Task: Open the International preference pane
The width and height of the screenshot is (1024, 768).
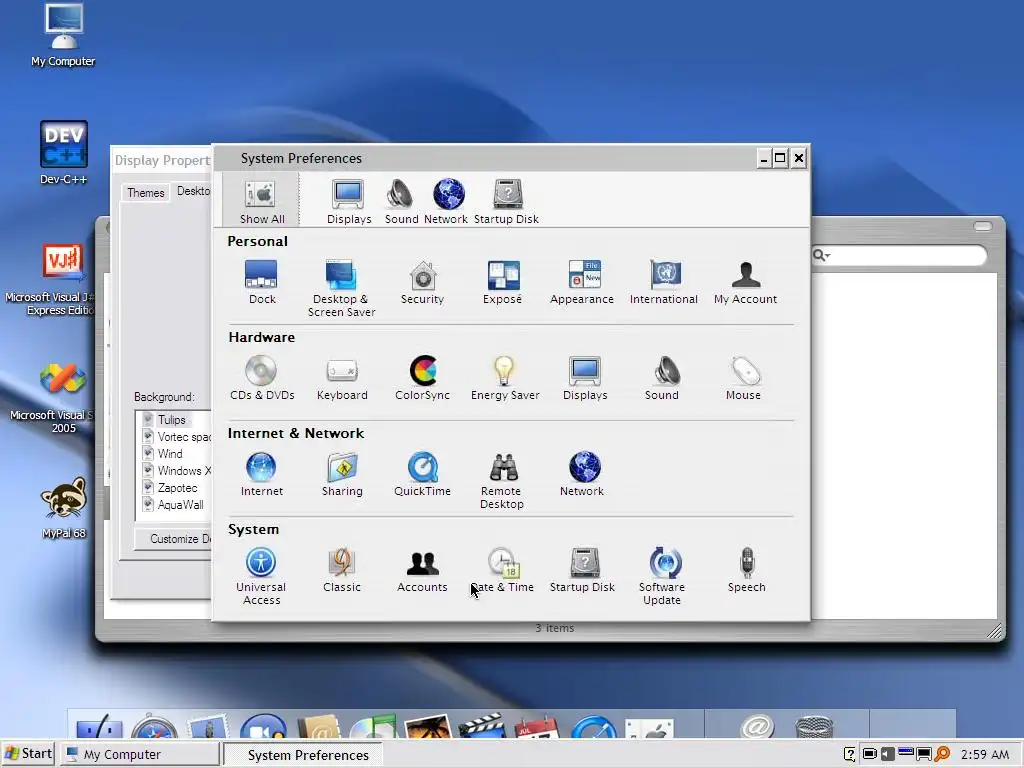Action: click(x=664, y=281)
